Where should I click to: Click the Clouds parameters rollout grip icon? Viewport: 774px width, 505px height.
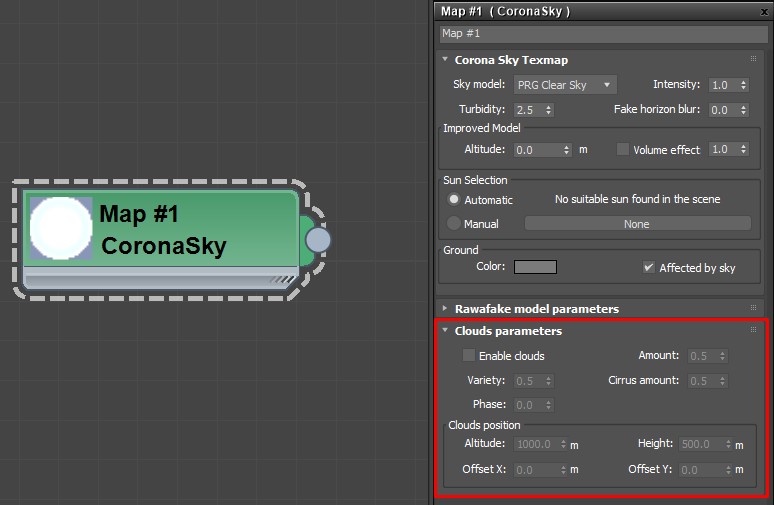click(x=753, y=330)
